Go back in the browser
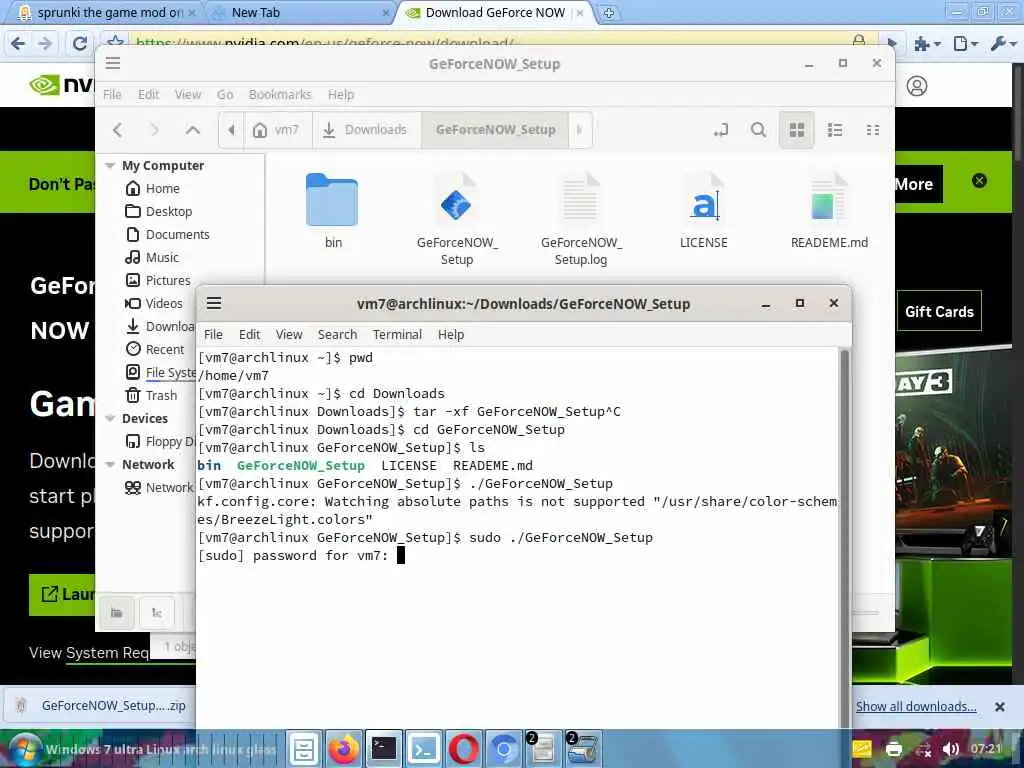Screen dimensions: 1024x768 point(18,43)
